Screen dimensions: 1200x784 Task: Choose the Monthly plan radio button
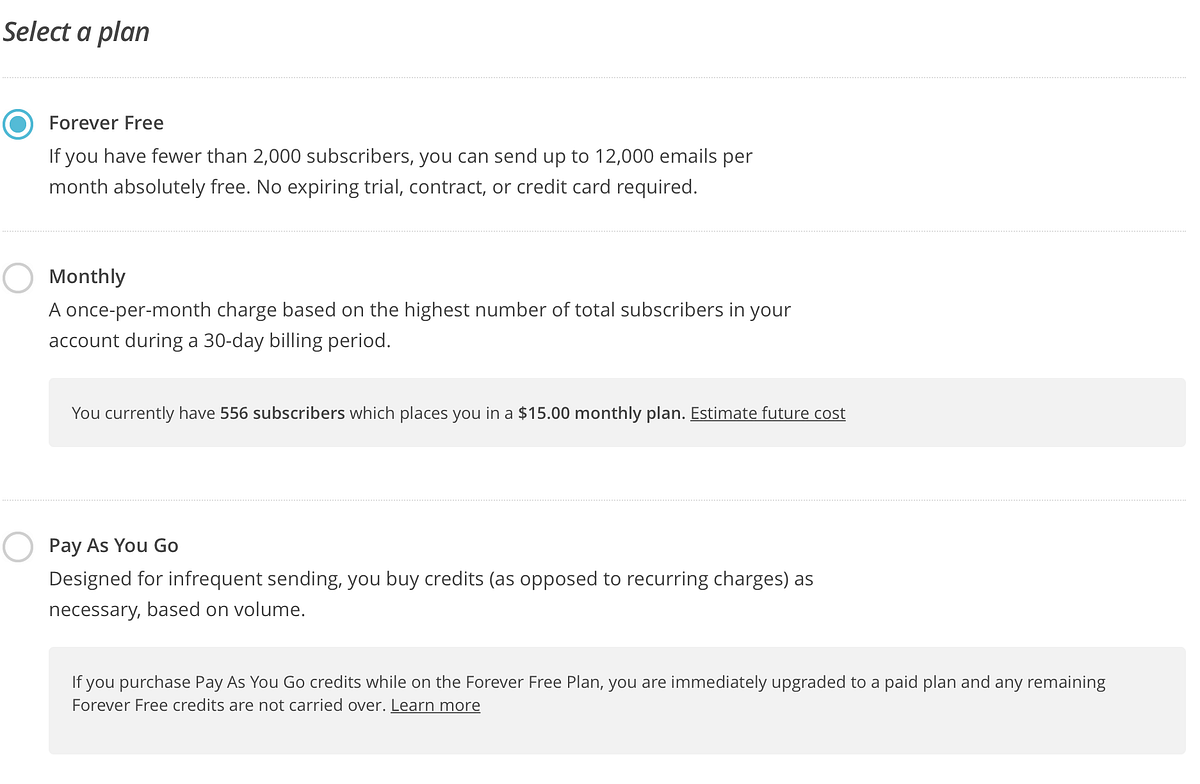click(x=18, y=277)
